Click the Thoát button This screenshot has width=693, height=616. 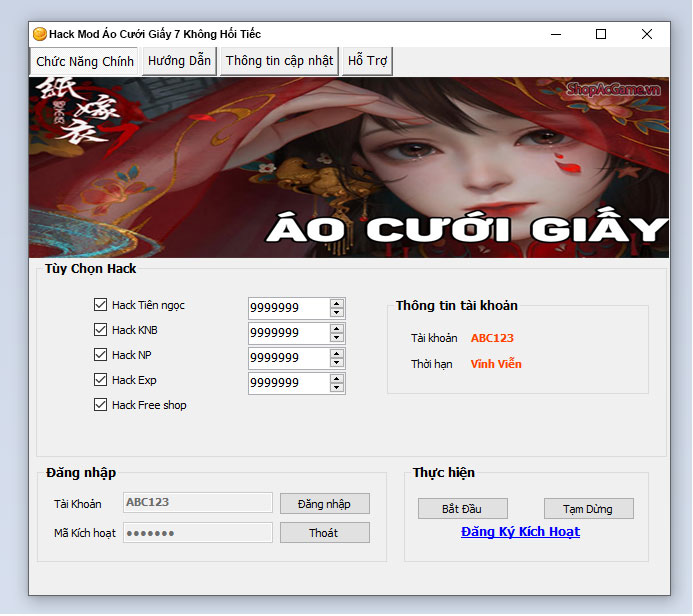click(x=324, y=533)
